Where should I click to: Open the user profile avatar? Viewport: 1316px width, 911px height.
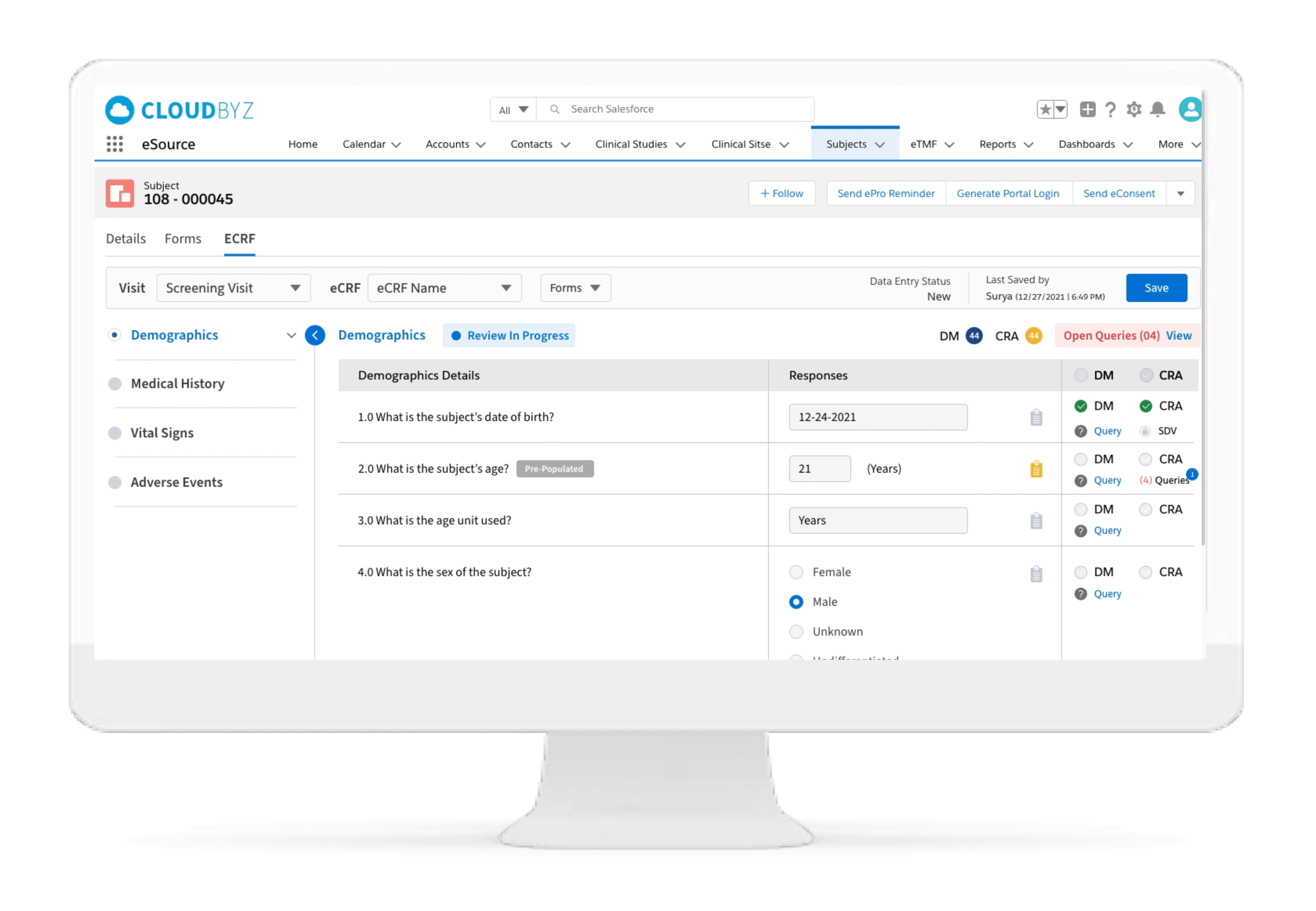1190,109
